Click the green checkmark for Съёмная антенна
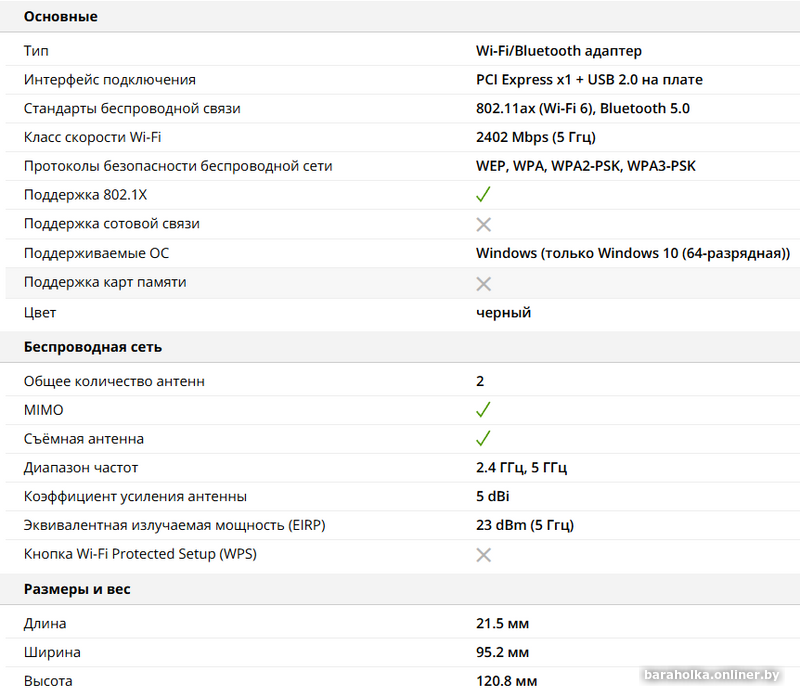Screen dimensions: 800x696 pos(483,439)
